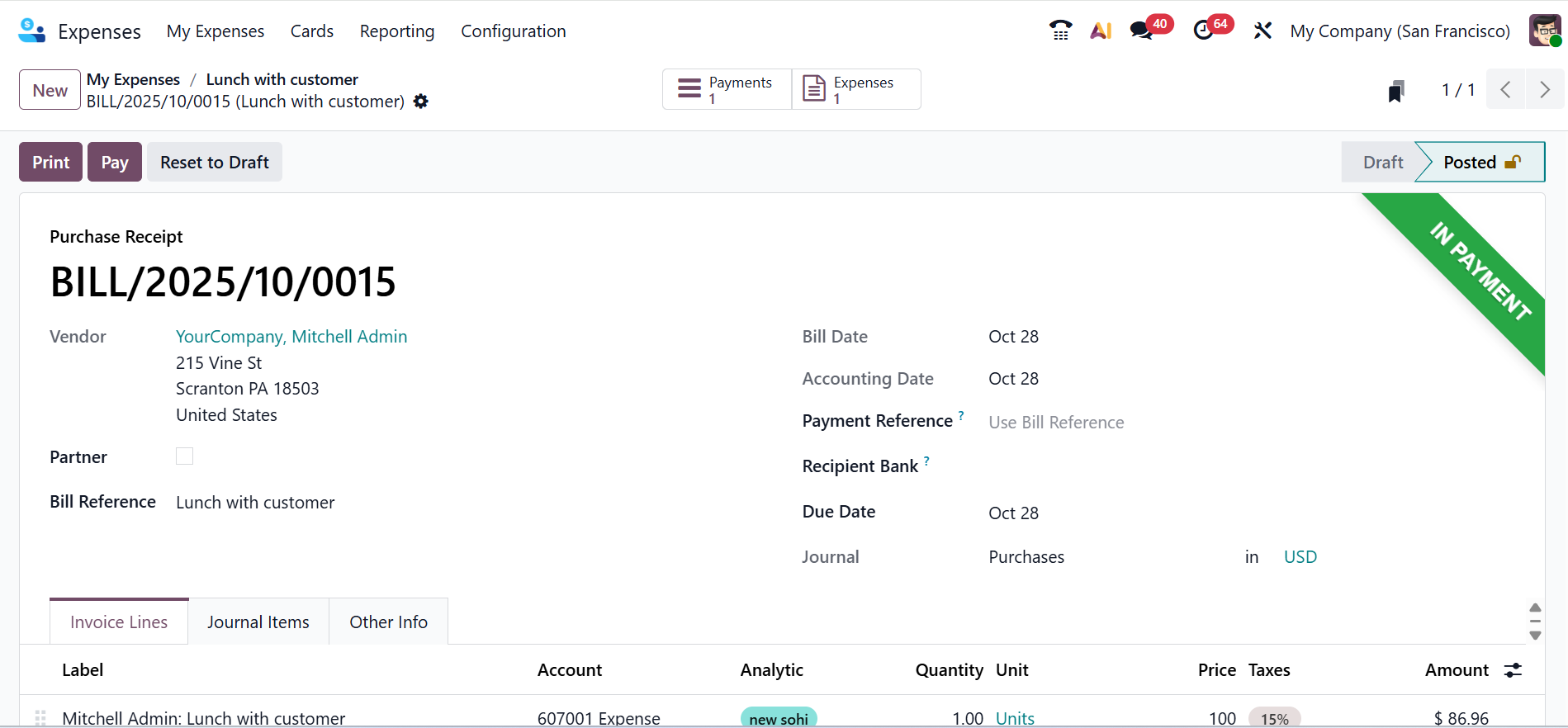Toggle the Partner checkbox
This screenshot has width=1568, height=728.
coord(184,456)
